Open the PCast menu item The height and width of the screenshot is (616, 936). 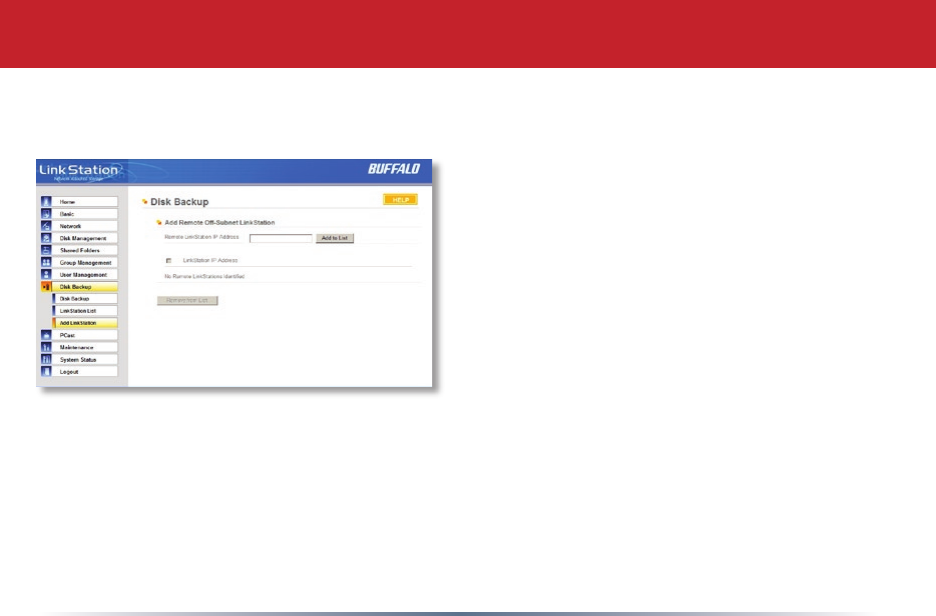[85, 335]
